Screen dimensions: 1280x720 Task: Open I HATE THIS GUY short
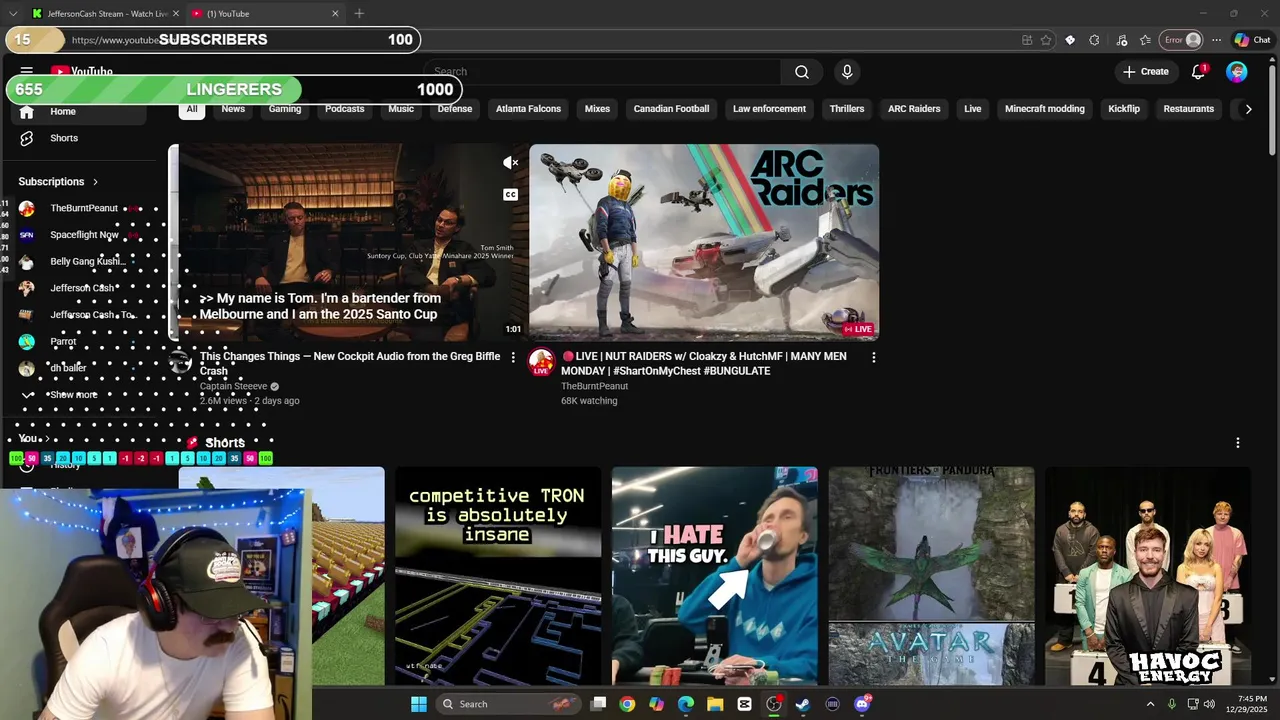[715, 576]
